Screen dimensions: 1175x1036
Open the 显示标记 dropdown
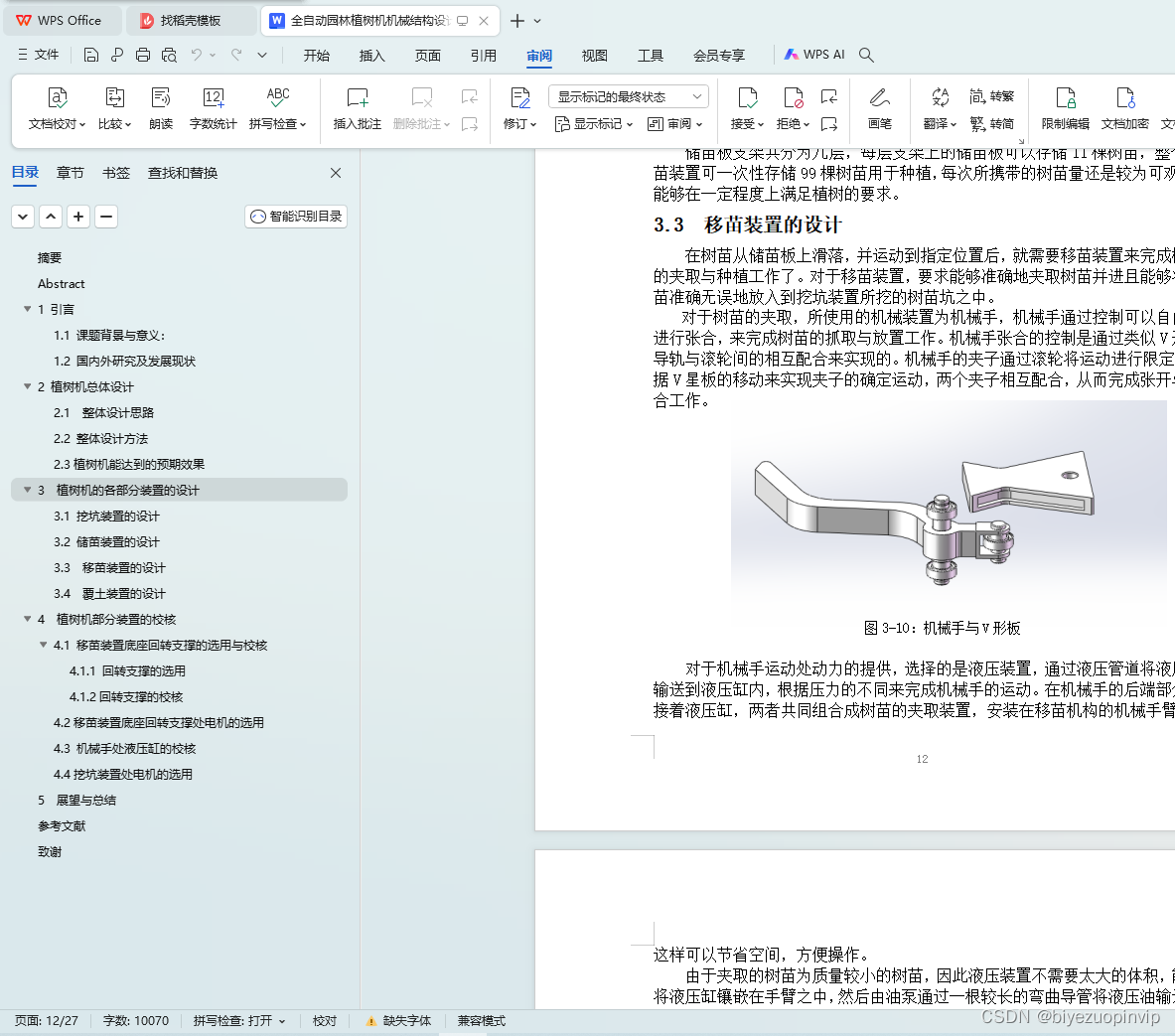594,124
